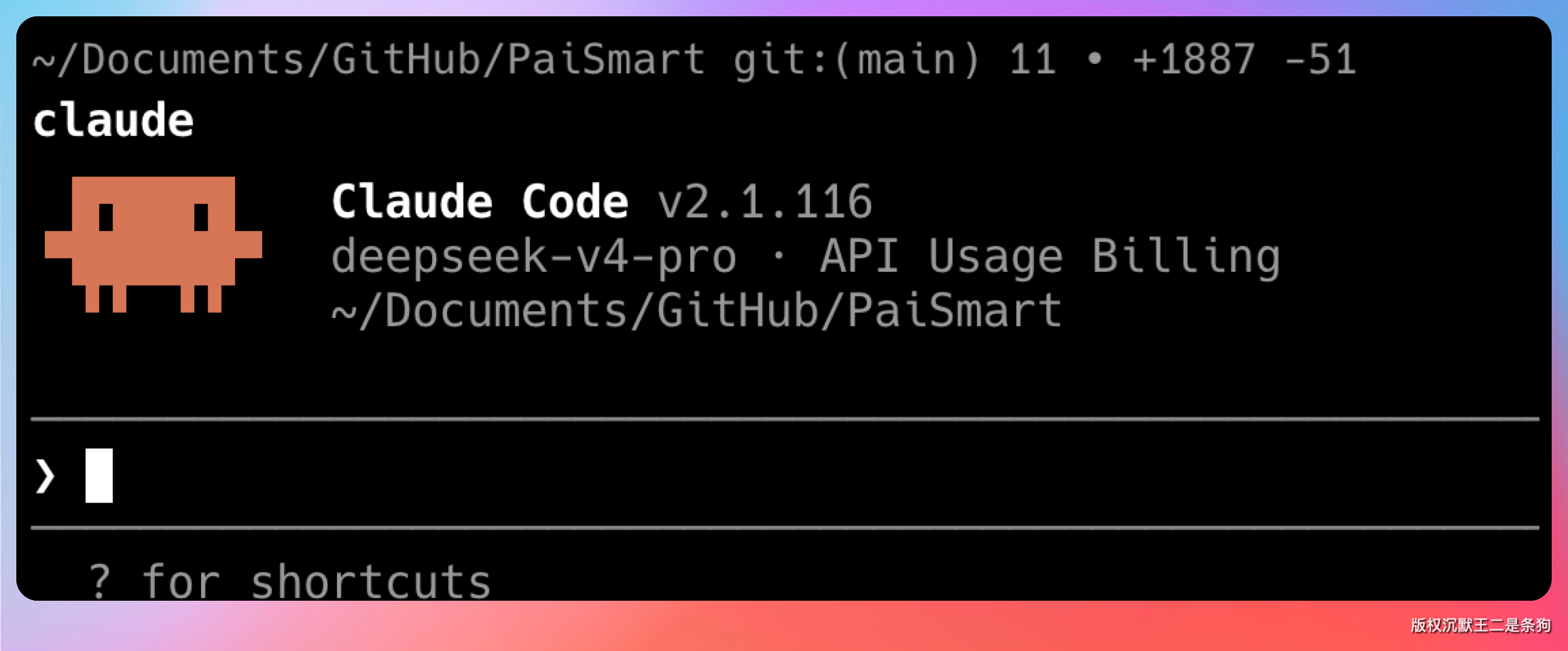
Task: Click the +1887 additions count
Action: point(1194,59)
